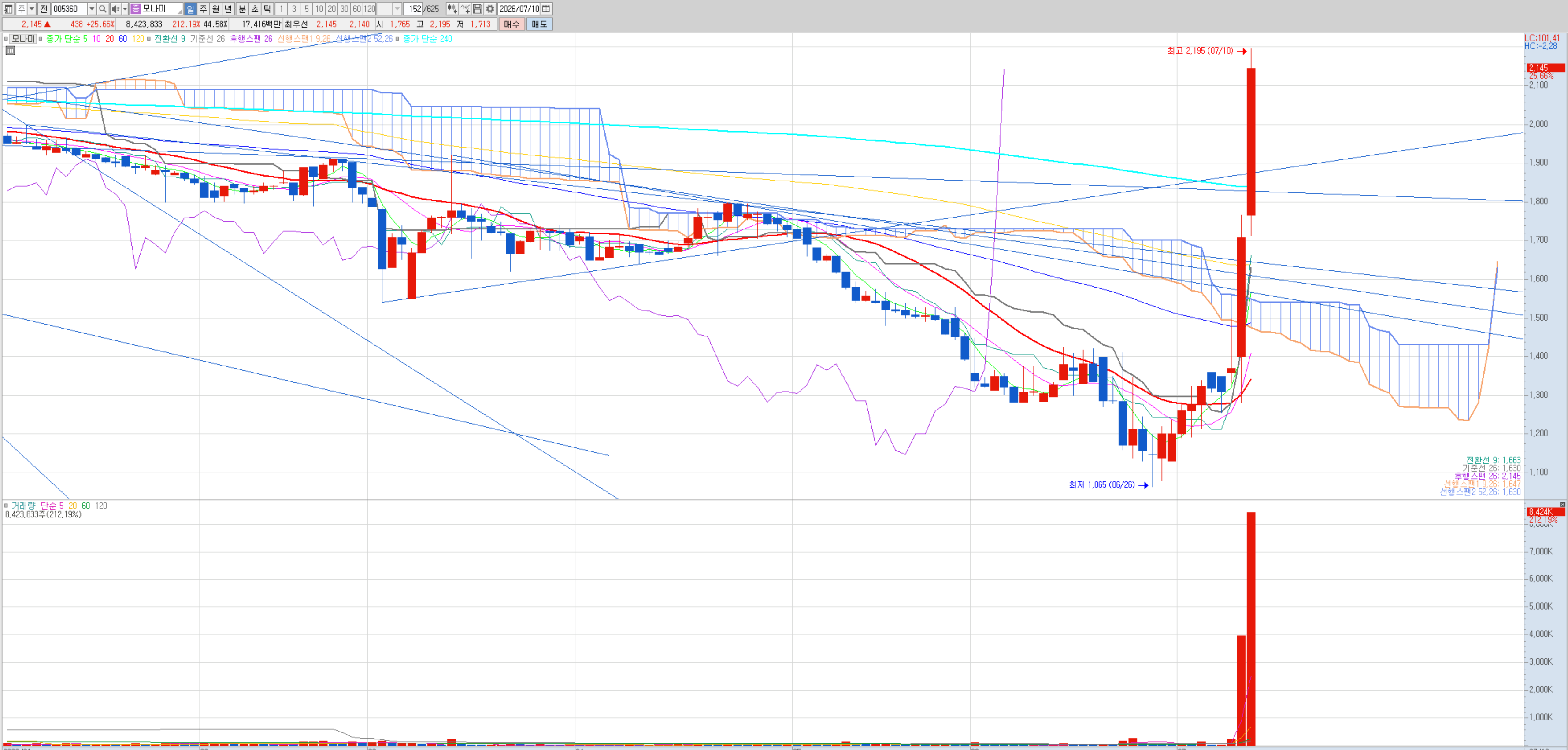Expand the stock code 005360 dropdown
The width and height of the screenshot is (1568, 750).
click(x=91, y=8)
